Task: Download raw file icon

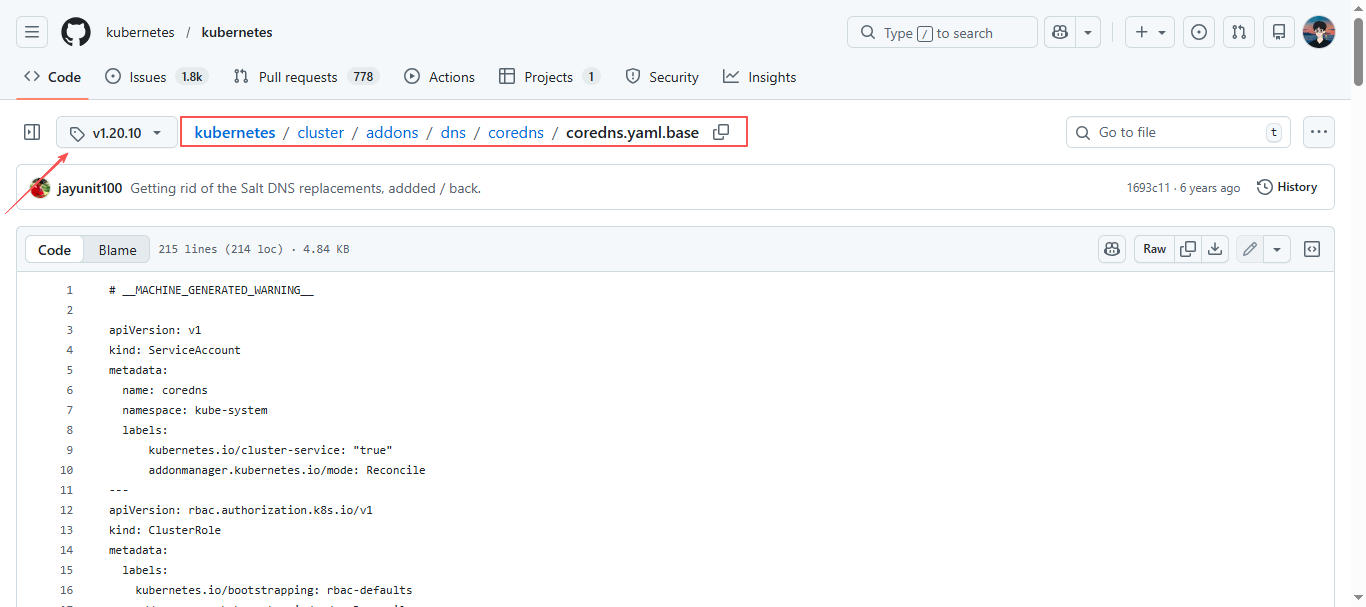Action: 1215,249
